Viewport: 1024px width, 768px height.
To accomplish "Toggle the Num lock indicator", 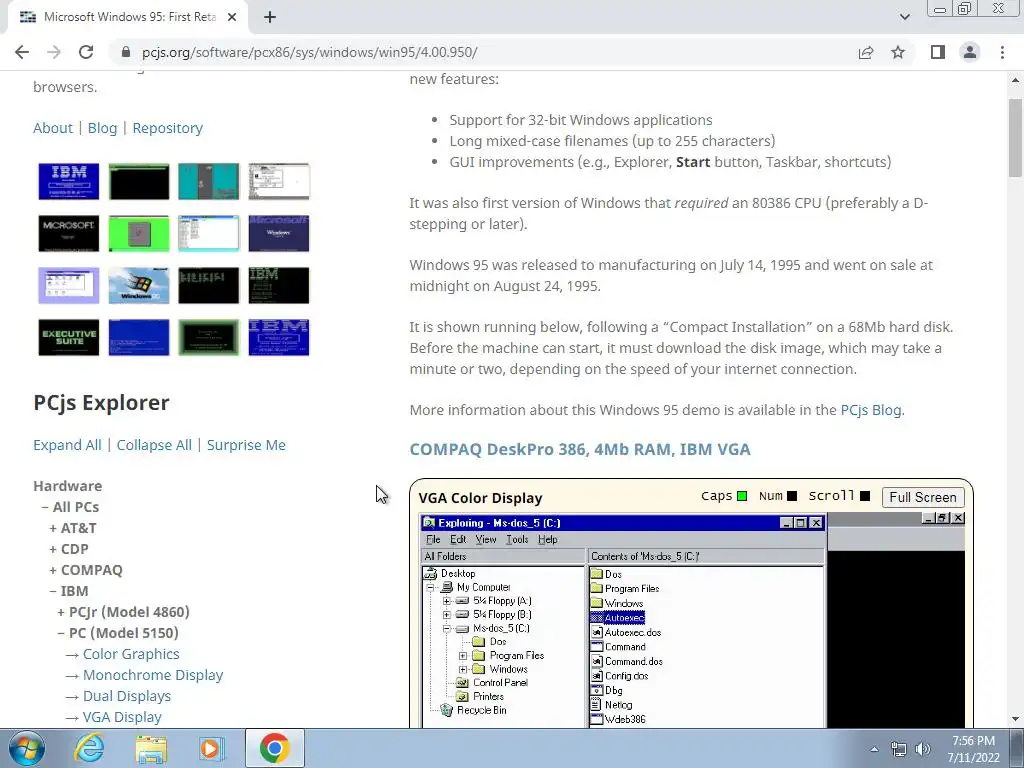I will [x=792, y=496].
